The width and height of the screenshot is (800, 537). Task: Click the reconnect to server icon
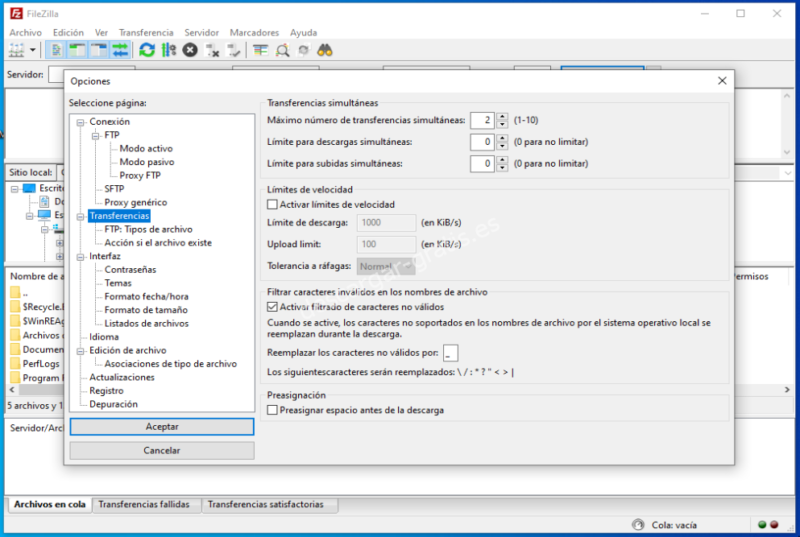pyautogui.click(x=233, y=50)
